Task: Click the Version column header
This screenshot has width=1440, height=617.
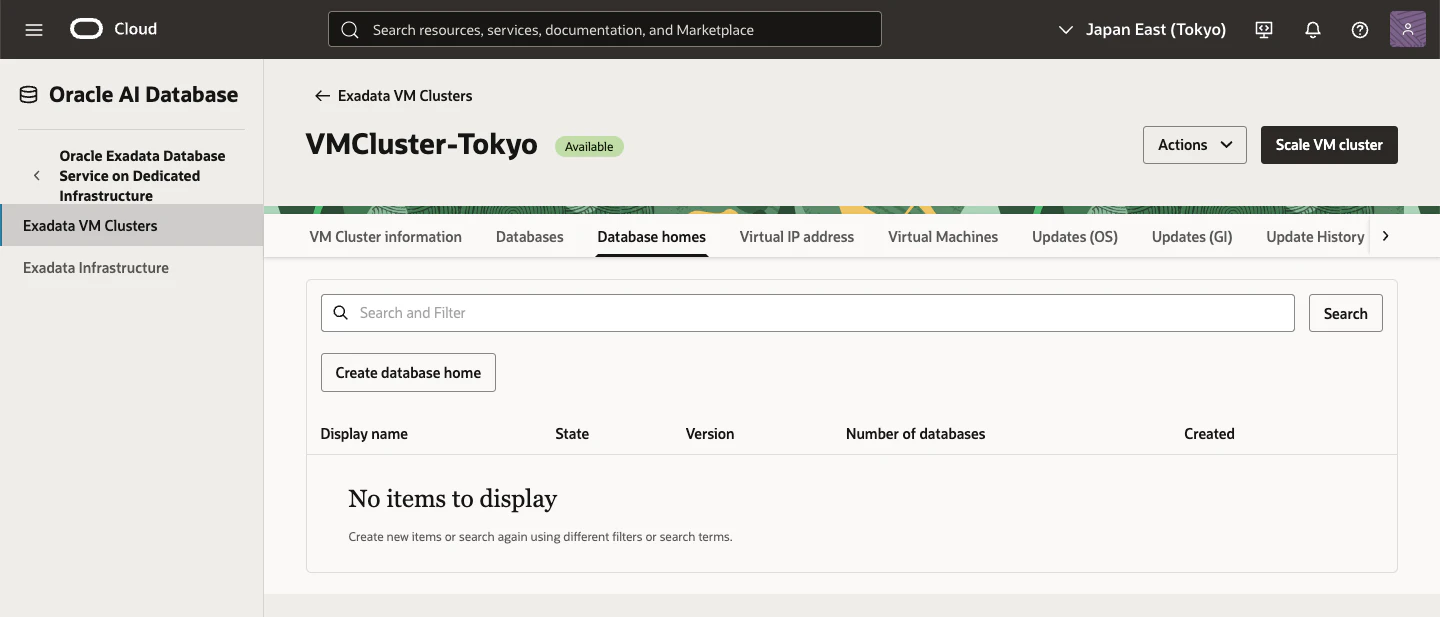Action: click(710, 434)
